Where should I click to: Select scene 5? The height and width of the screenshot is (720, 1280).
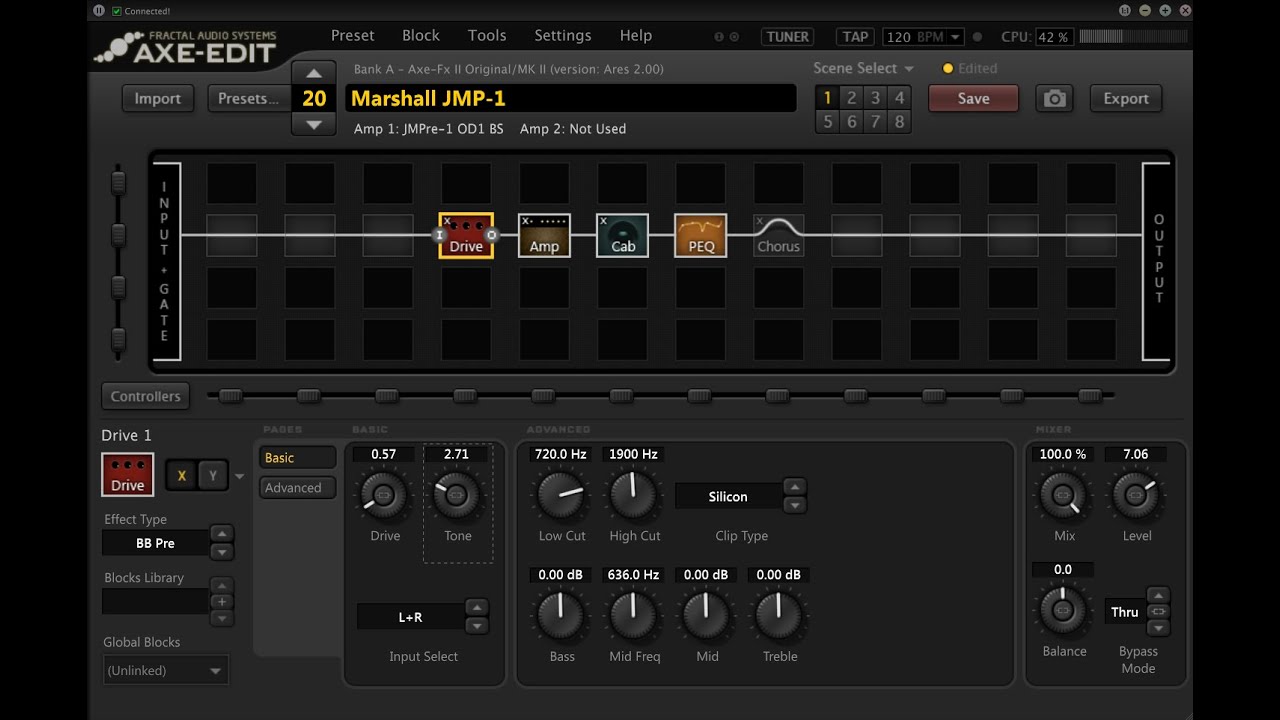coord(827,122)
